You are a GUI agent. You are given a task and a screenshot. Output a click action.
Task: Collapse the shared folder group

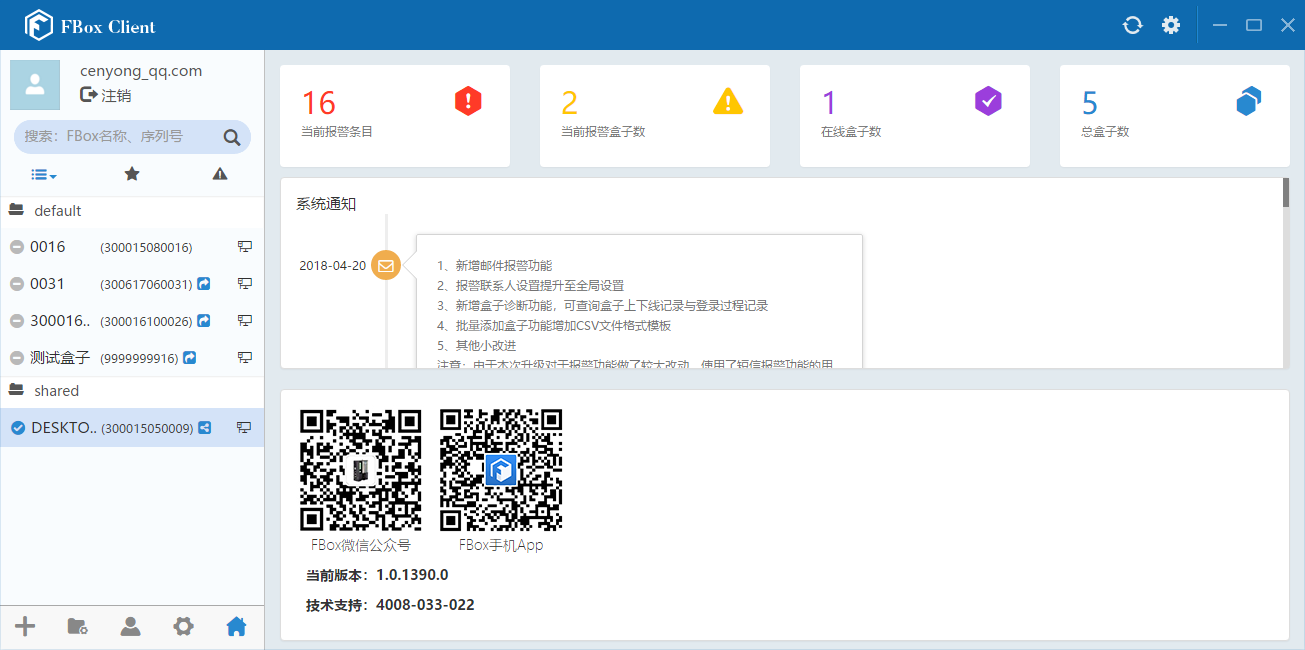coord(132,391)
